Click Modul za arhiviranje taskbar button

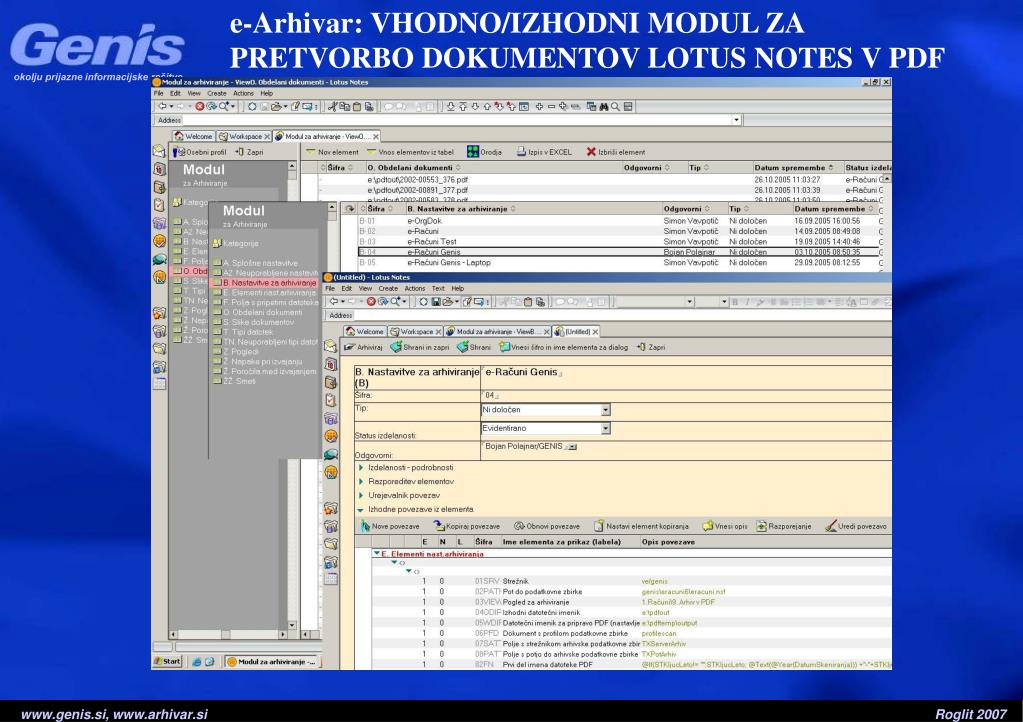[x=272, y=661]
